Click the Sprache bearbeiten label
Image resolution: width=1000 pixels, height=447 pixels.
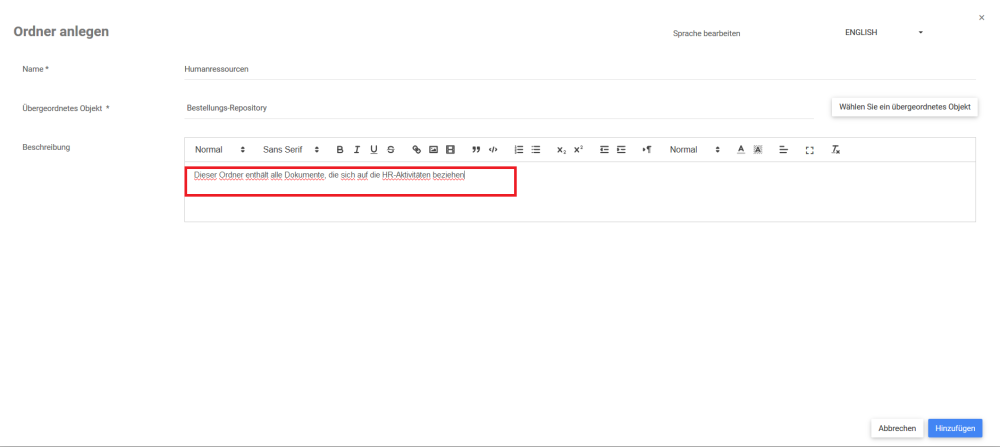coord(707,33)
